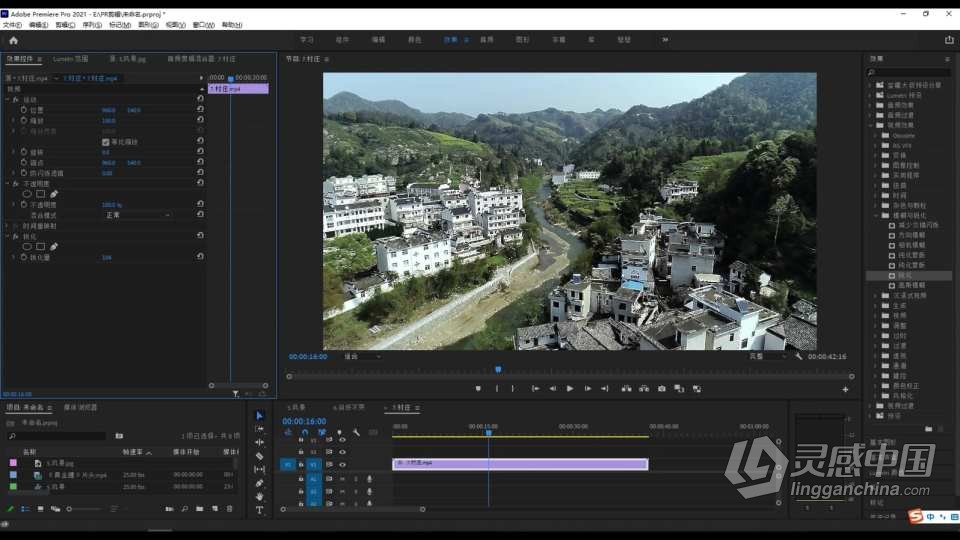The width and height of the screenshot is (960, 540).
Task: Select the Selection tool arrow
Action: tap(259, 416)
